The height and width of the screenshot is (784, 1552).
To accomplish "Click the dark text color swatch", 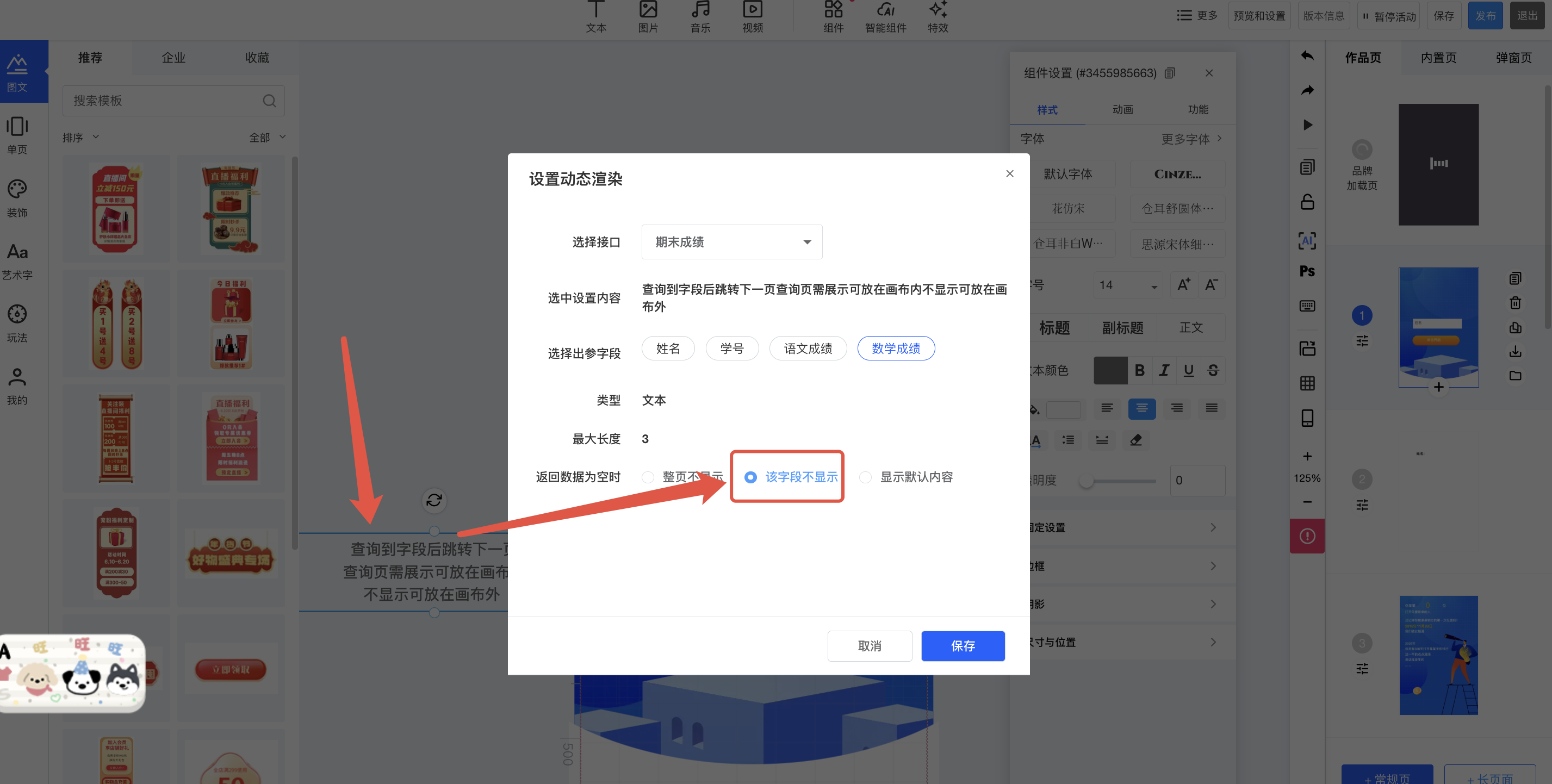I will [1110, 370].
